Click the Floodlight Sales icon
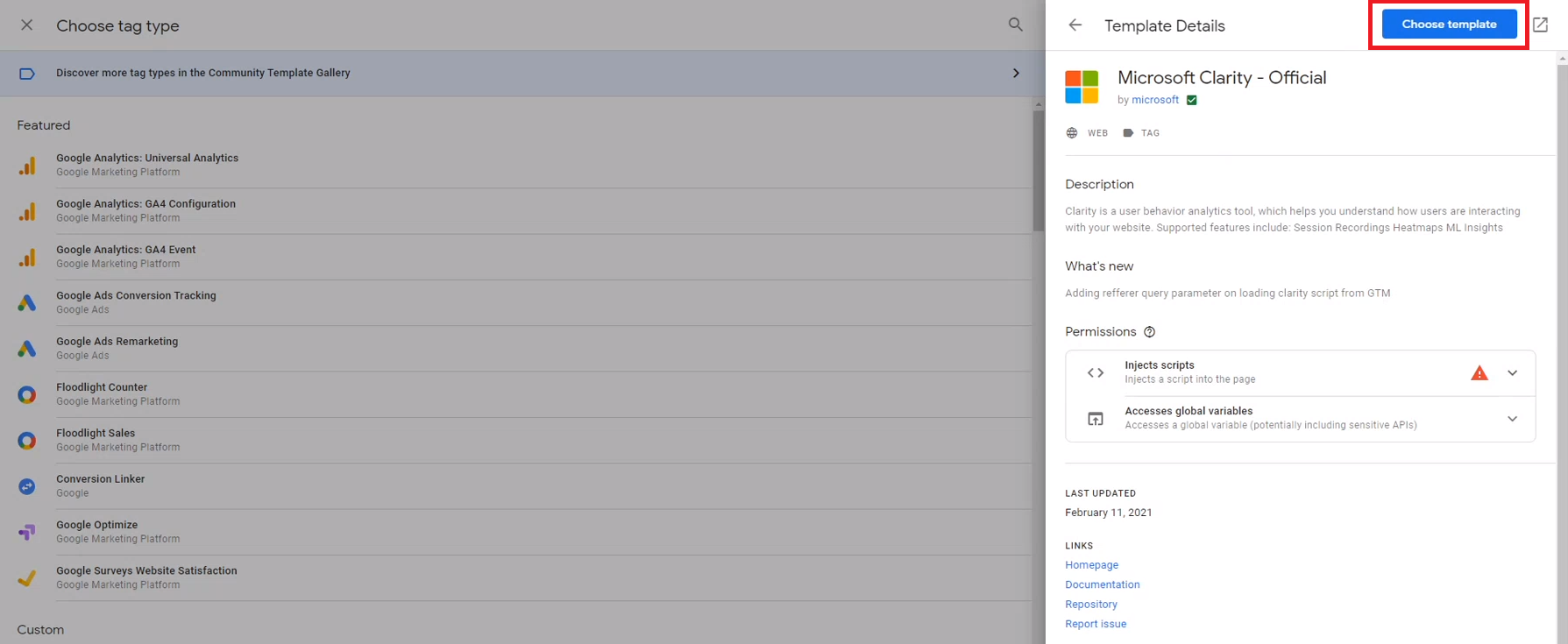Viewport: 1568px width, 644px height. (27, 440)
